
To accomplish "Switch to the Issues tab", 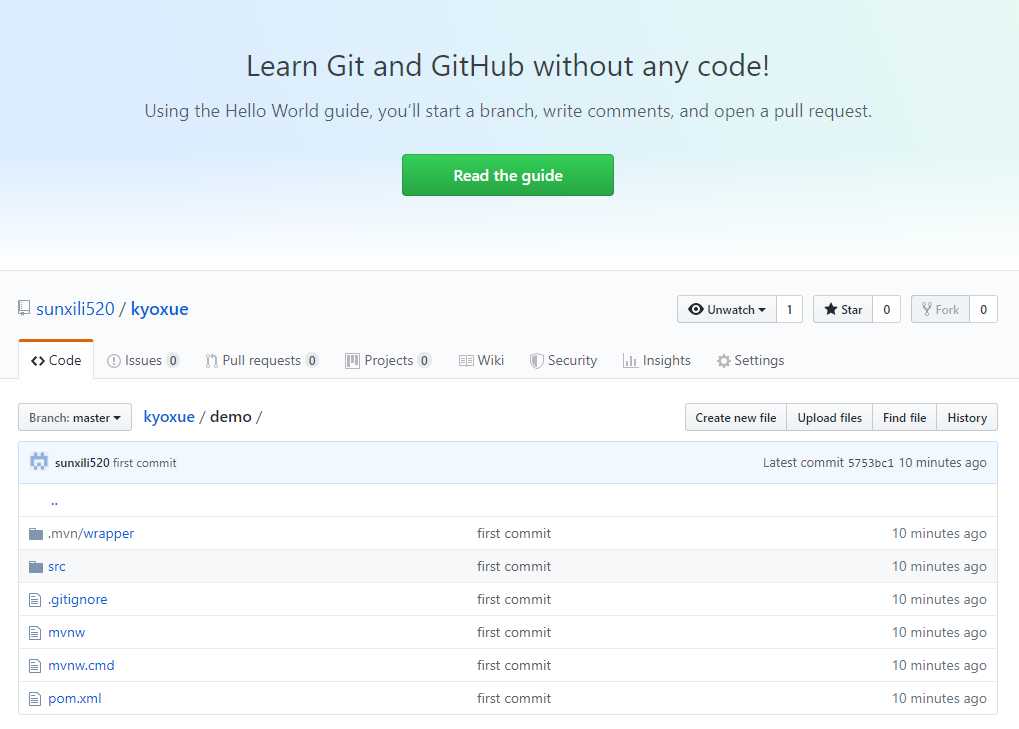I will click(143, 360).
